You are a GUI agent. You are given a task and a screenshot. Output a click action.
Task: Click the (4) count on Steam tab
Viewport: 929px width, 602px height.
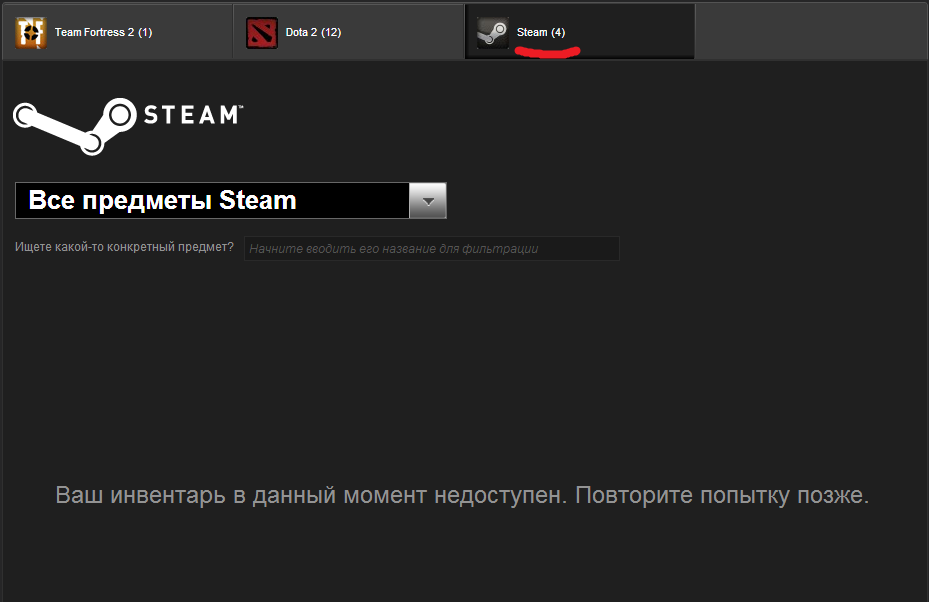[x=558, y=32]
